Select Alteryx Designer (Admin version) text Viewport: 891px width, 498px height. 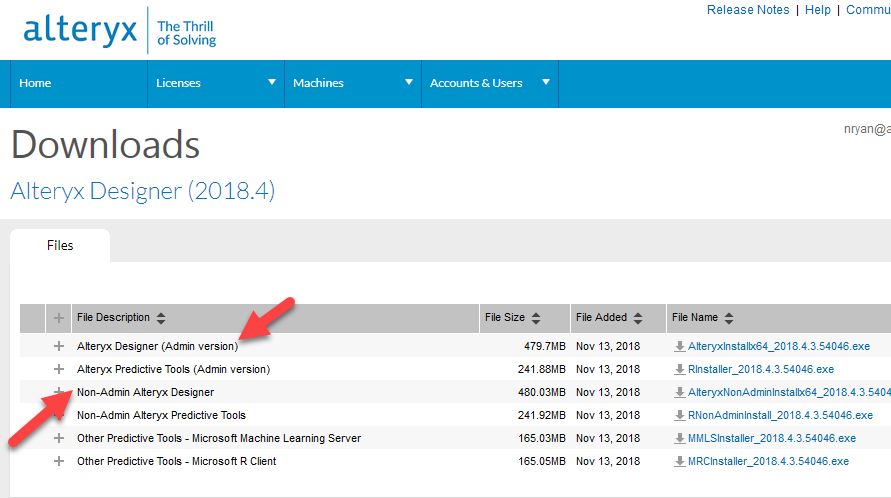tap(157, 346)
